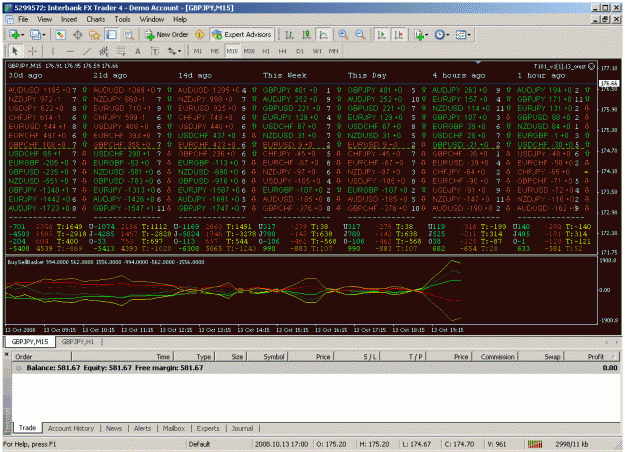Switch chart to line chart
The width and height of the screenshot is (625, 452).
[x=324, y=35]
